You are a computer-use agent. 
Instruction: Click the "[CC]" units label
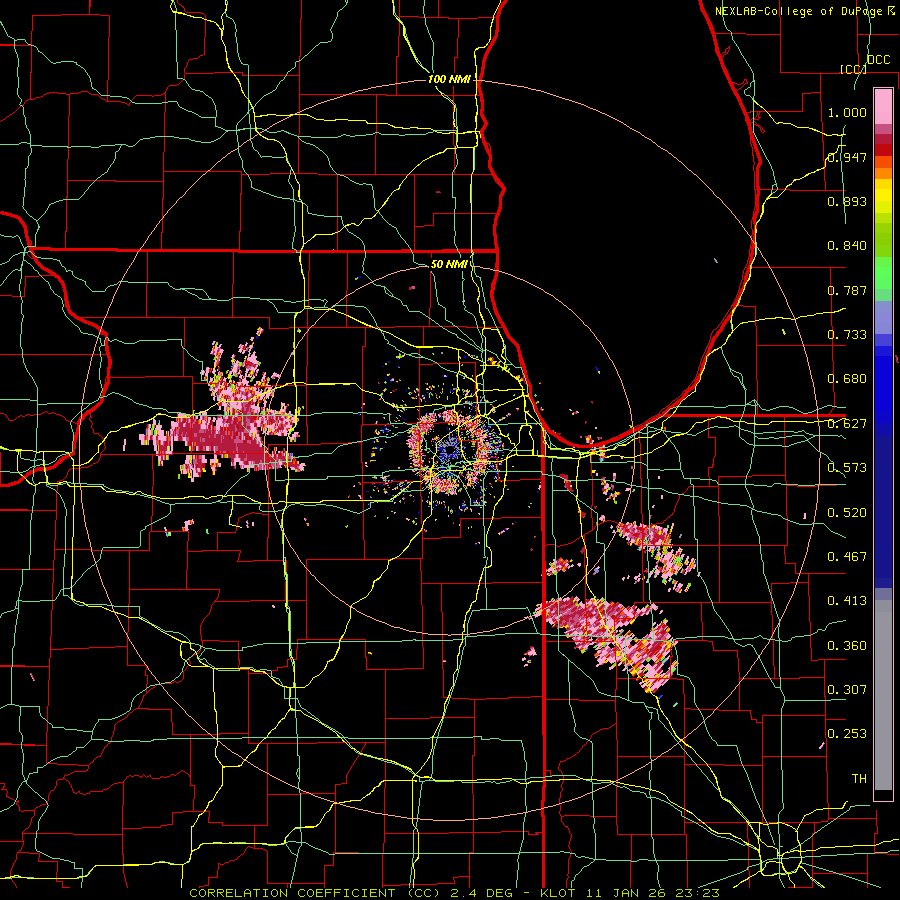coord(853,69)
